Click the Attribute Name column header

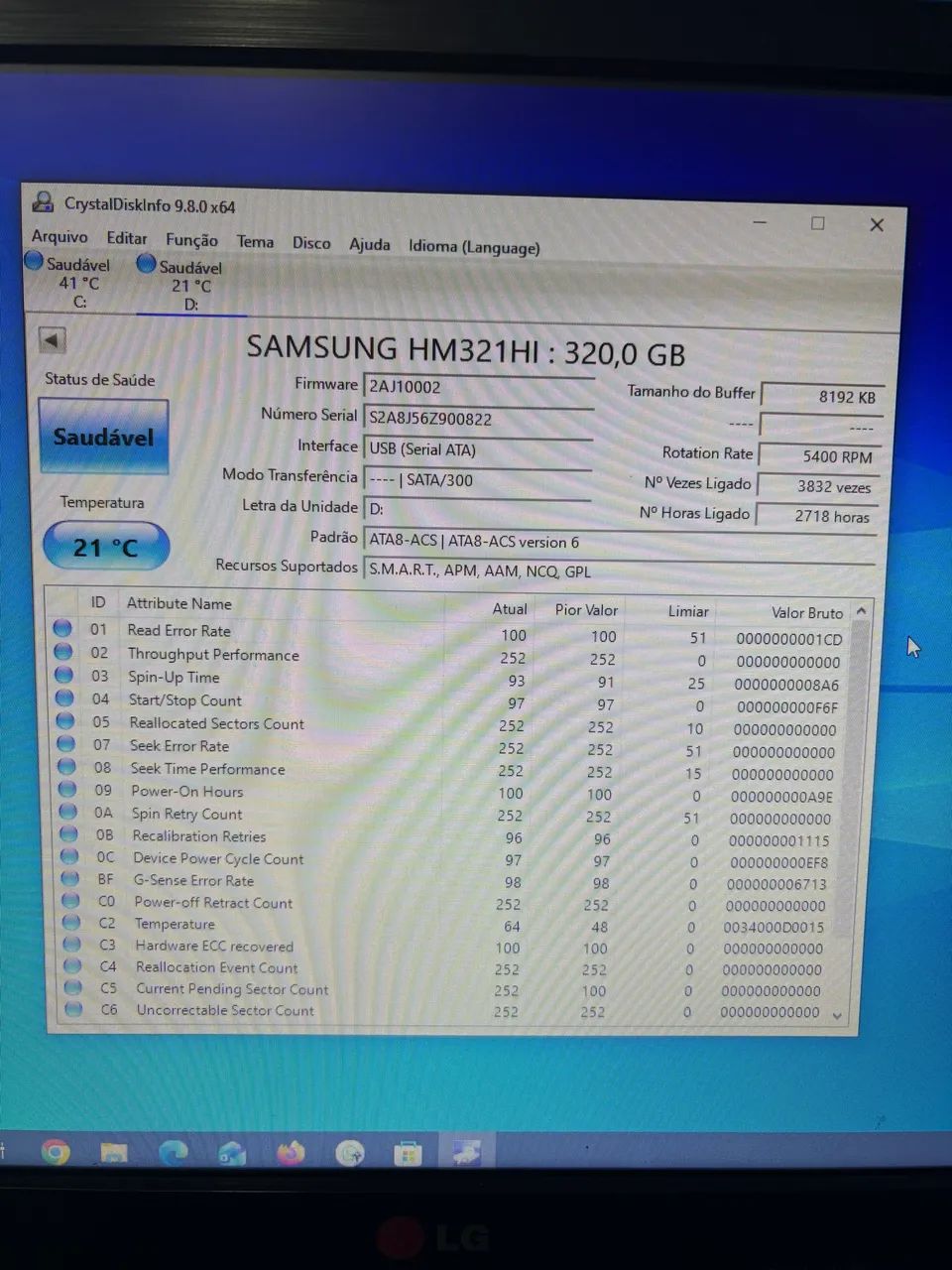click(x=179, y=603)
